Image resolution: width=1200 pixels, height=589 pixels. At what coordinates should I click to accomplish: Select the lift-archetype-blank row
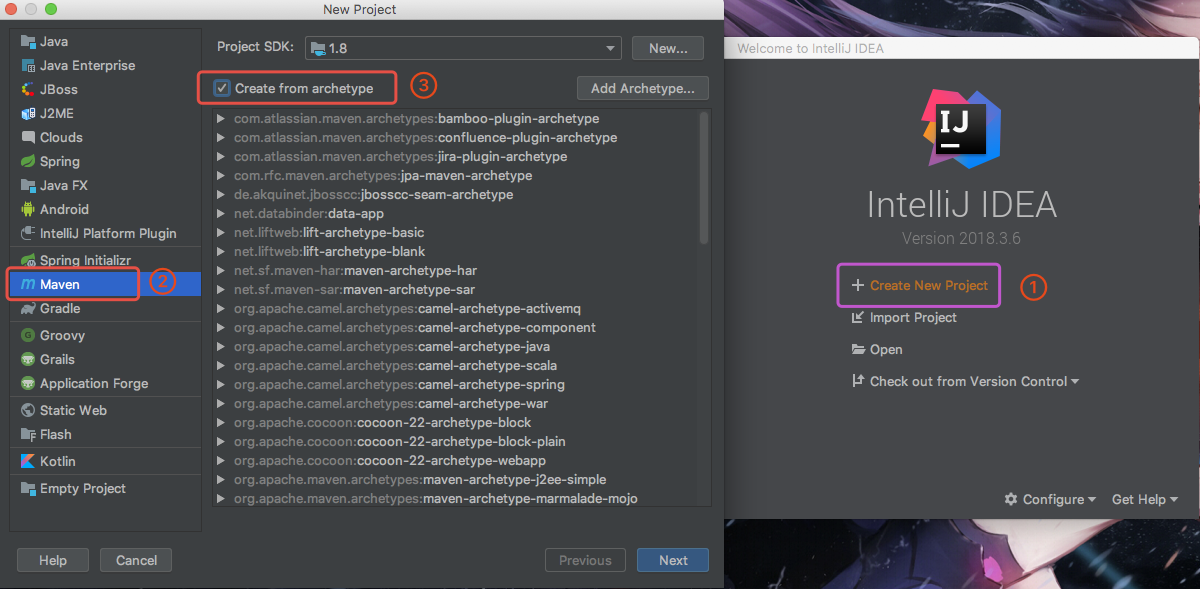456,252
